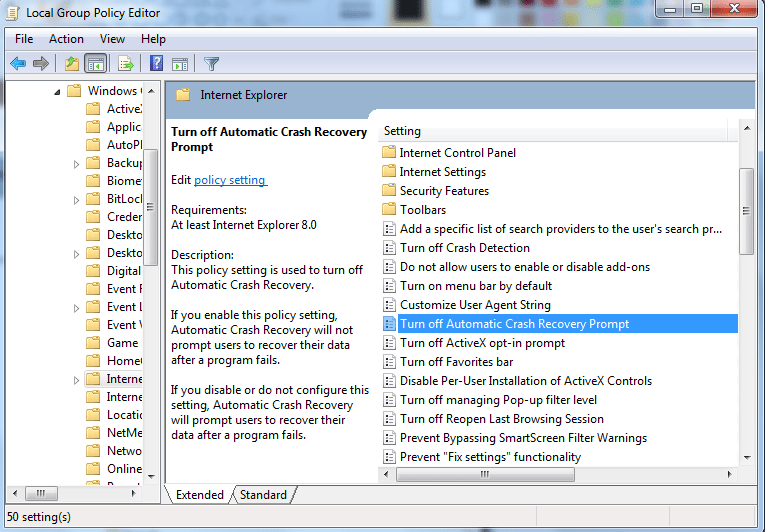
Task: Select 'Turn off managing Pop-up filter level'
Action: 498,400
